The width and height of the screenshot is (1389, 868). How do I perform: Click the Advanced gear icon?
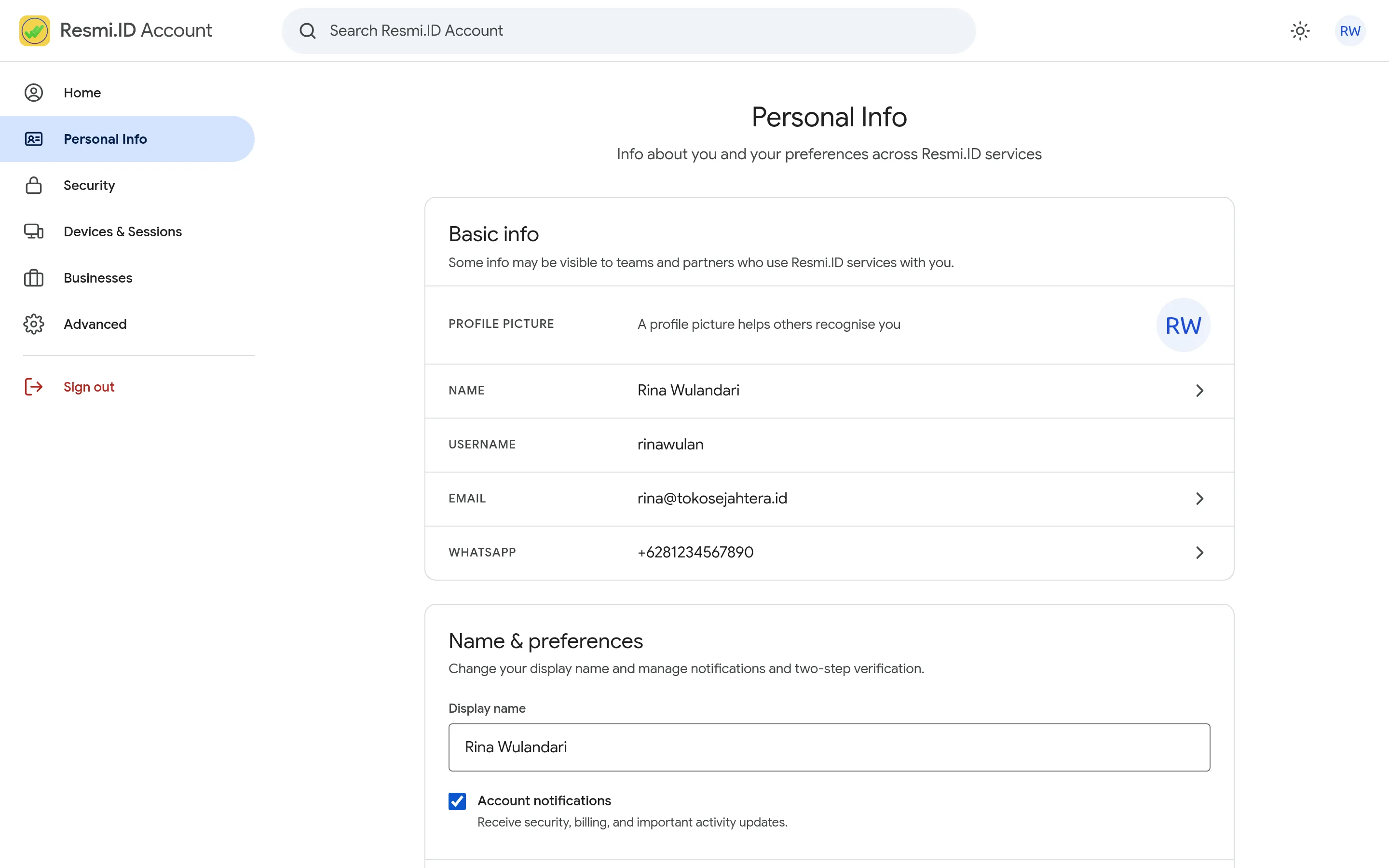34,324
